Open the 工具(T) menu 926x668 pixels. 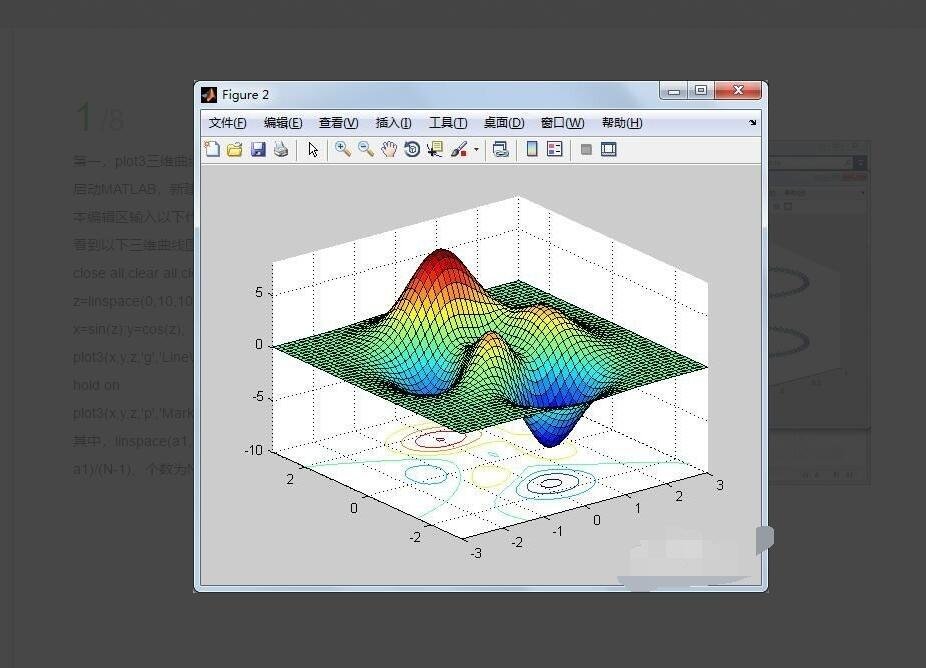[x=447, y=123]
